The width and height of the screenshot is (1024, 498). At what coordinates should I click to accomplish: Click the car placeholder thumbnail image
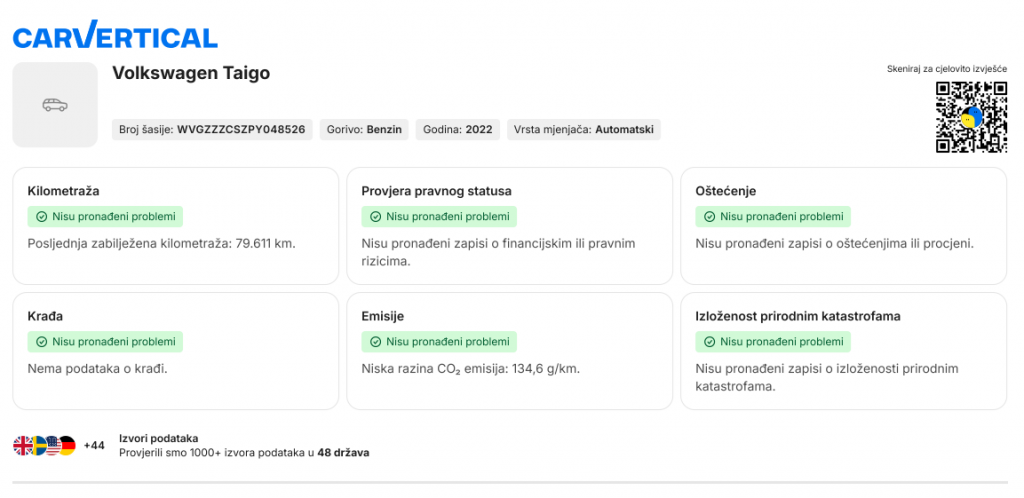55,105
